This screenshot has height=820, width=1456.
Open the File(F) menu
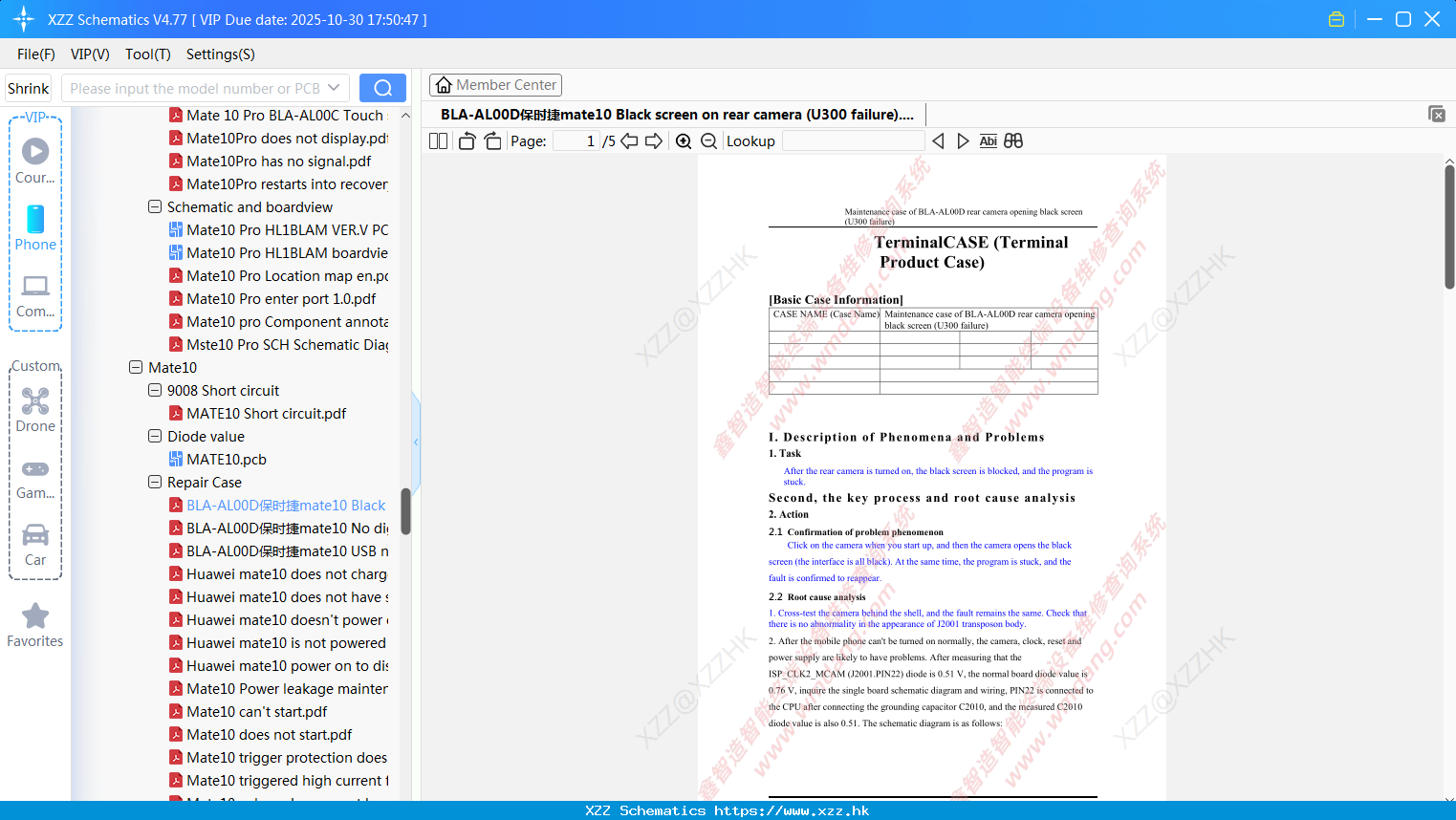(x=36, y=54)
